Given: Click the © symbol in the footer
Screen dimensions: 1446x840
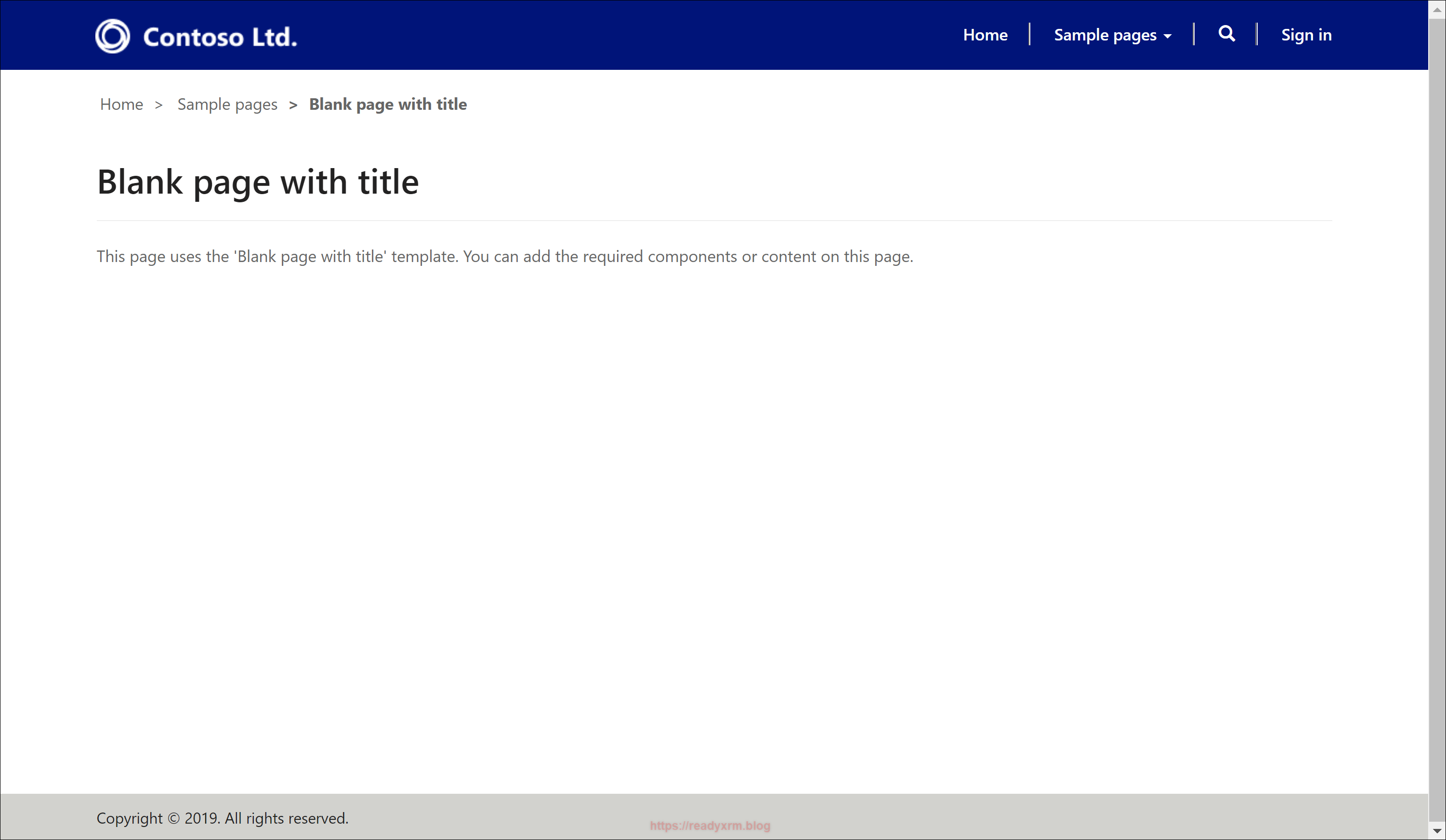Looking at the screenshot, I should [173, 819].
